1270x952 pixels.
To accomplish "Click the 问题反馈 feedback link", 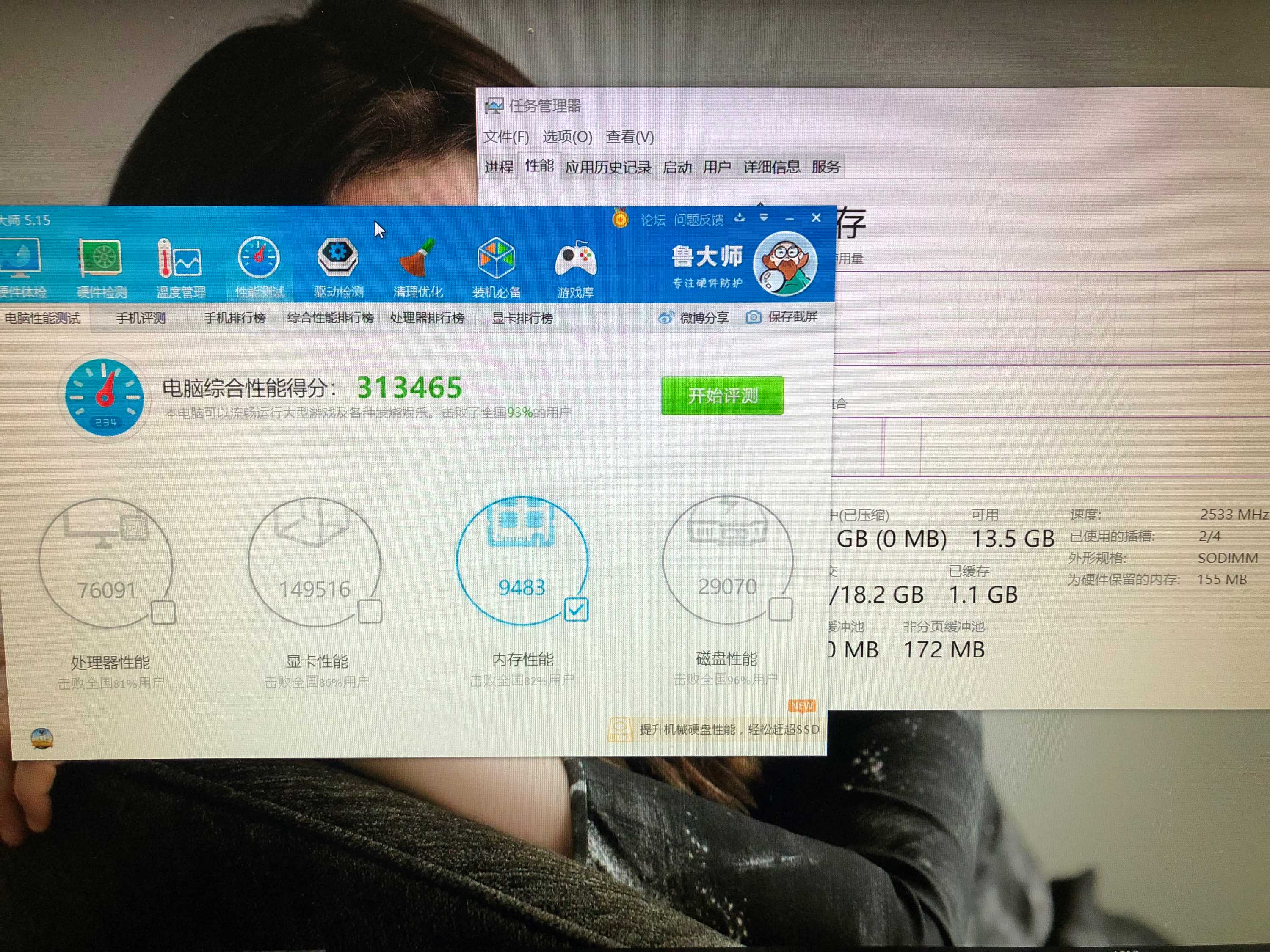I will 698,220.
